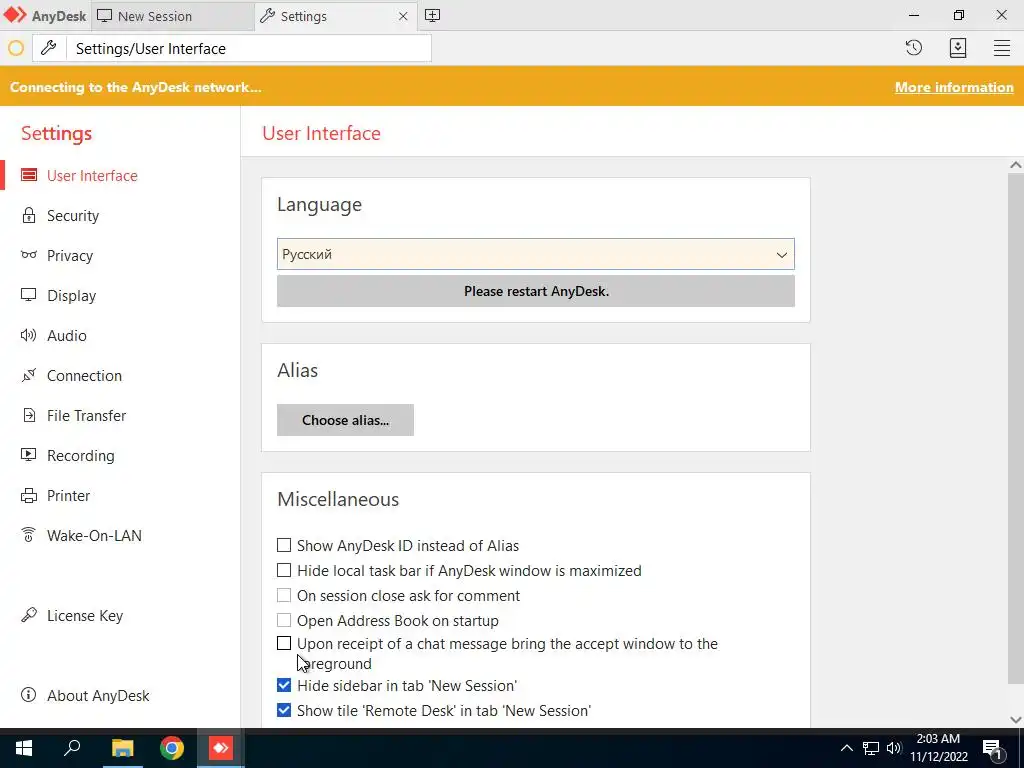
Task: Open the hamburger main menu
Action: coord(1002,48)
